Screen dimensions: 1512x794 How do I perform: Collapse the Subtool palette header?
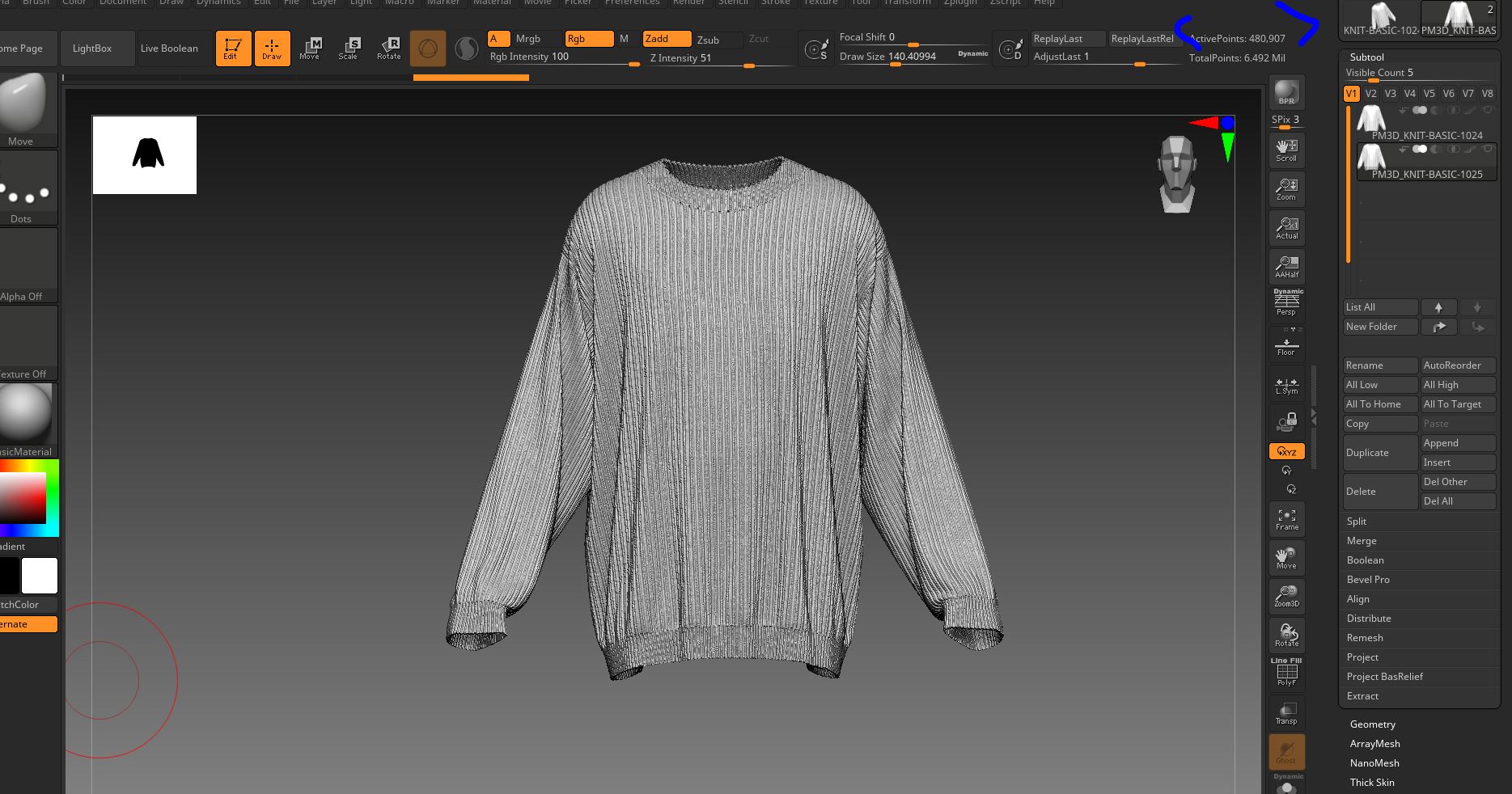1366,57
